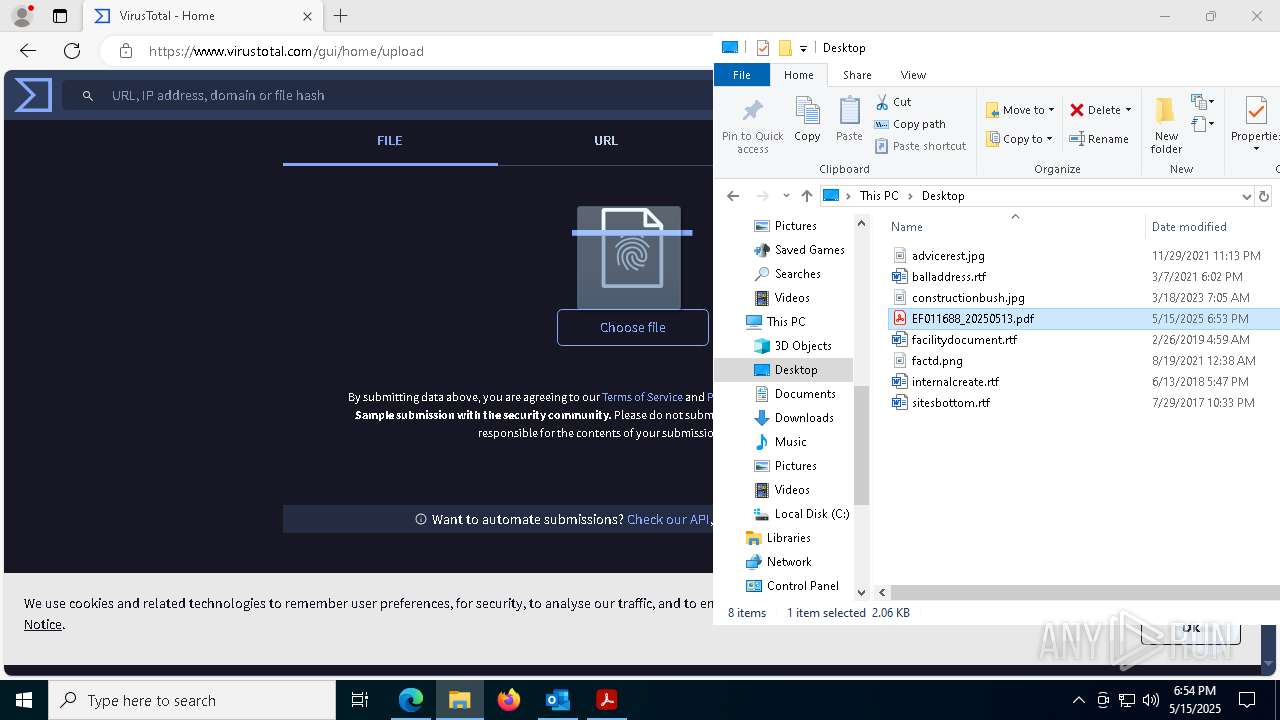View site information lock icon
This screenshot has width=1280, height=720.
pyautogui.click(x=125, y=51)
